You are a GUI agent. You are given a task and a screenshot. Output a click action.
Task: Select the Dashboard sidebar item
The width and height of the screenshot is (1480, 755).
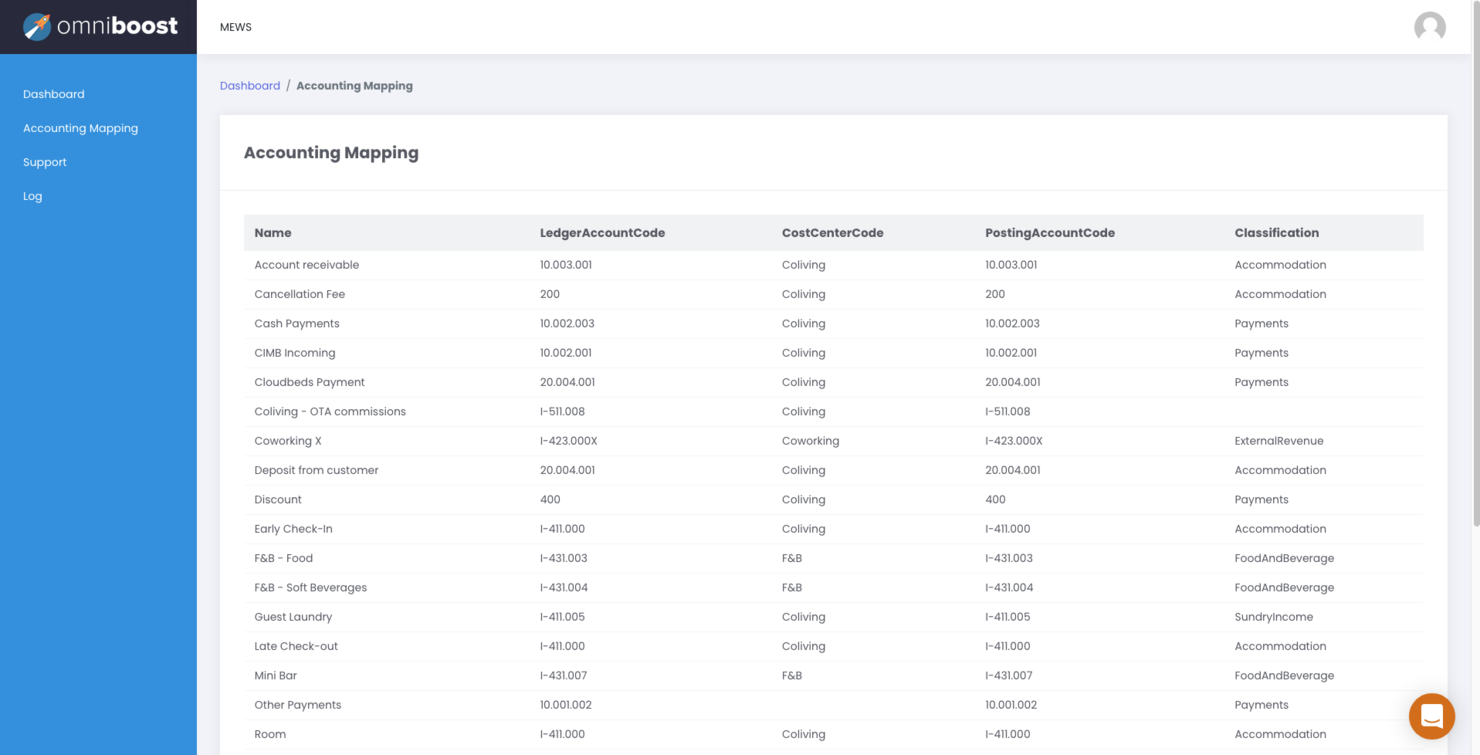pyautogui.click(x=53, y=94)
